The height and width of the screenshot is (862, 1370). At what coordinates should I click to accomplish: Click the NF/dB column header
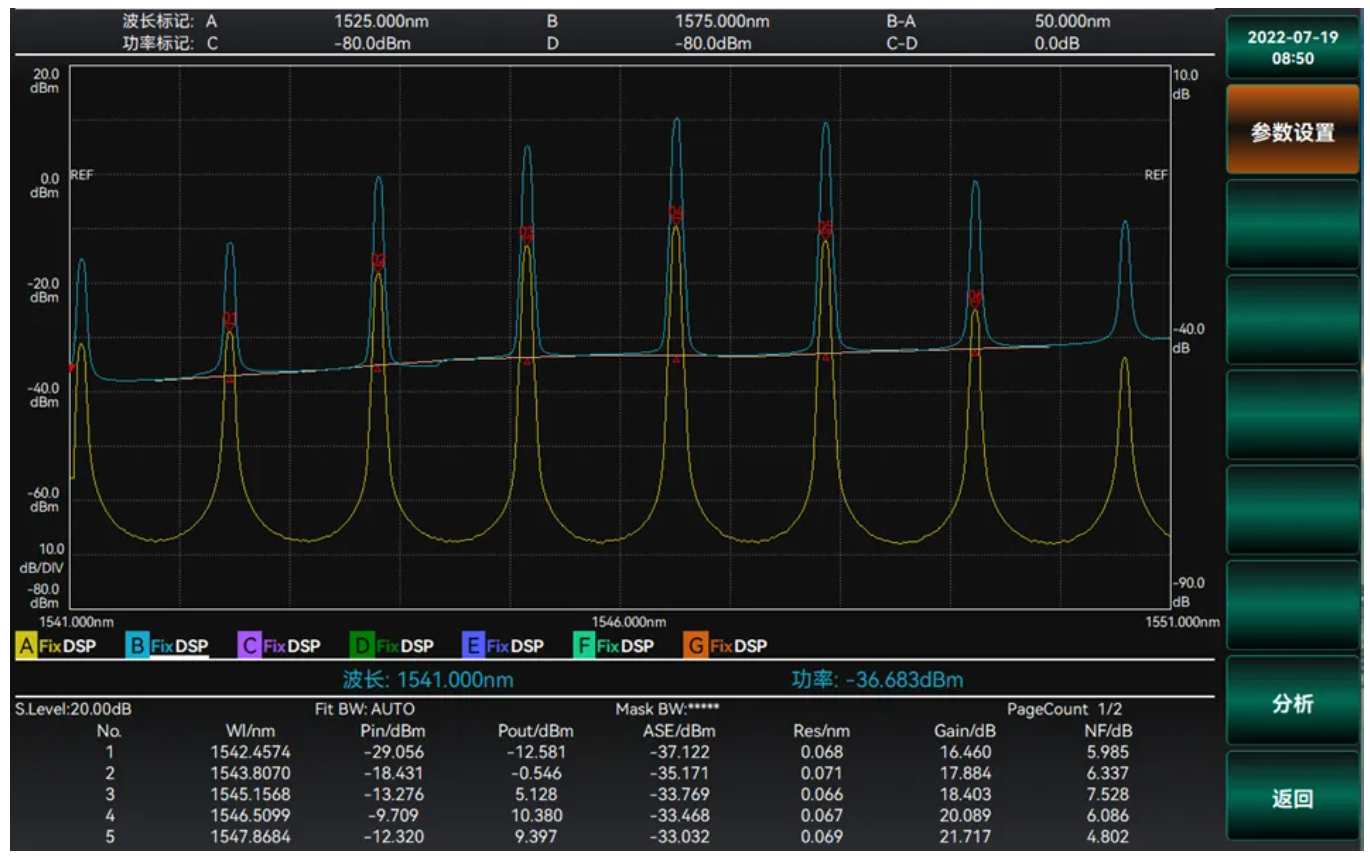(1107, 731)
